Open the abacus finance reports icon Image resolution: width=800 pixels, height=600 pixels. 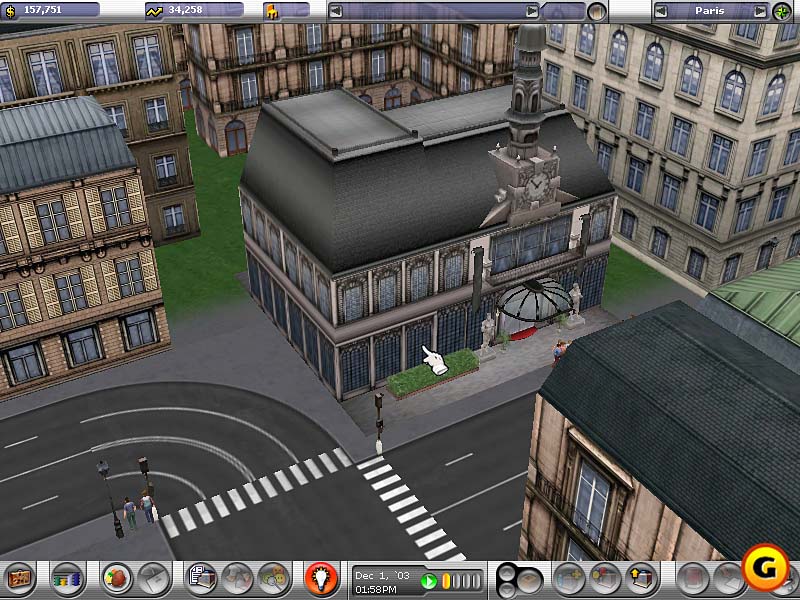point(67,579)
